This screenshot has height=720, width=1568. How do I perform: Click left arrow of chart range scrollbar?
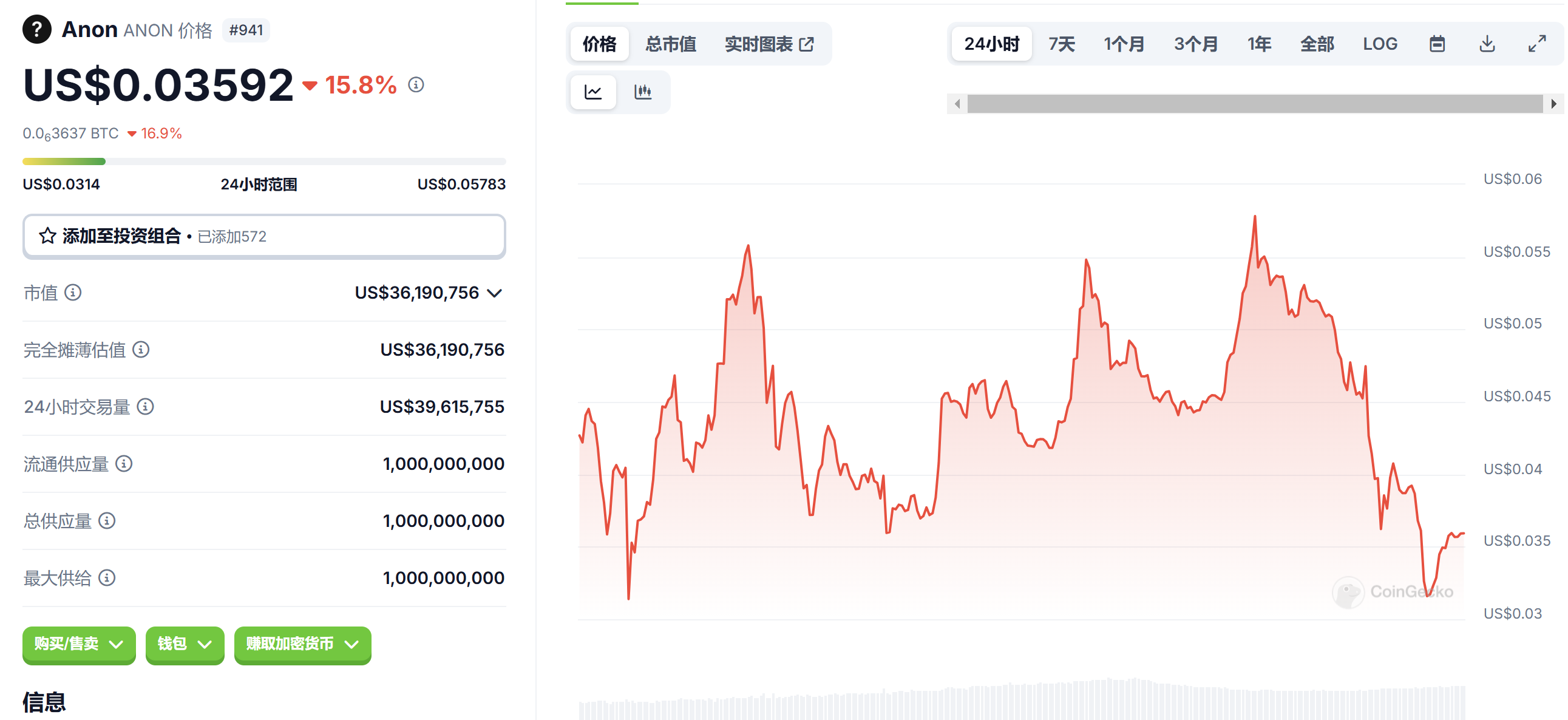(x=957, y=104)
